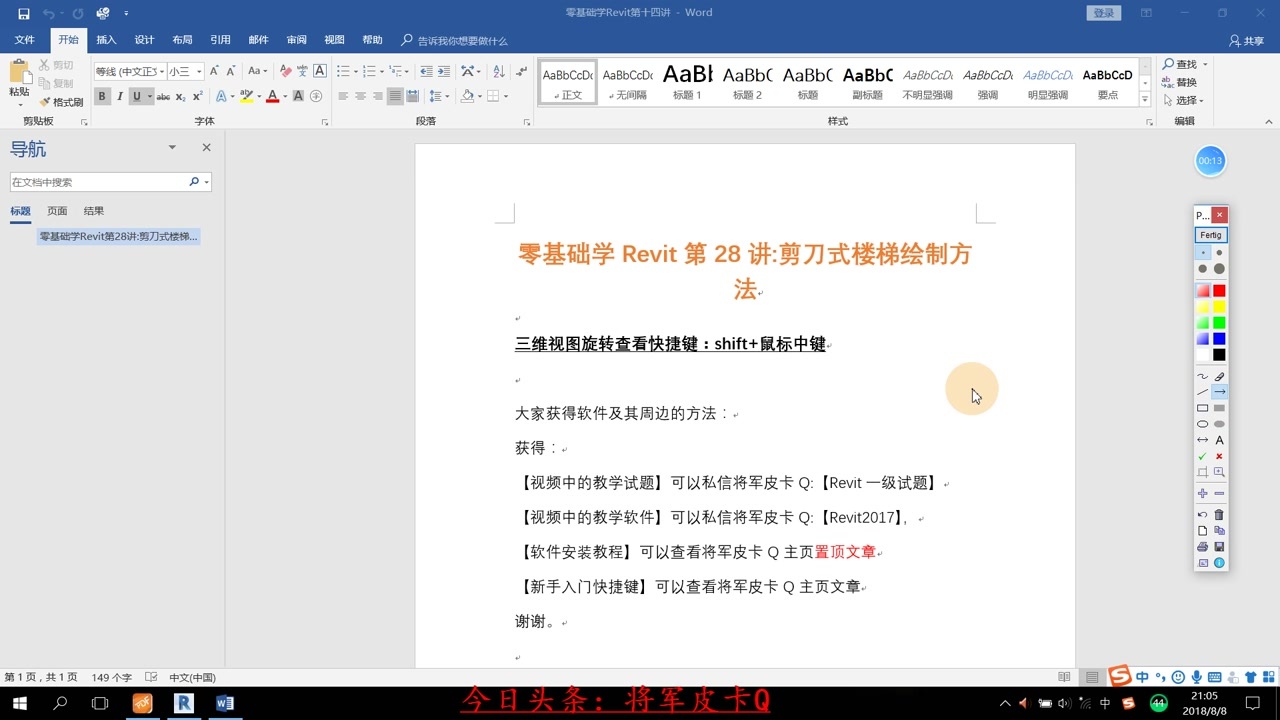Select the freehand curve pen tool
This screenshot has height=720, width=1280.
coord(1203,376)
